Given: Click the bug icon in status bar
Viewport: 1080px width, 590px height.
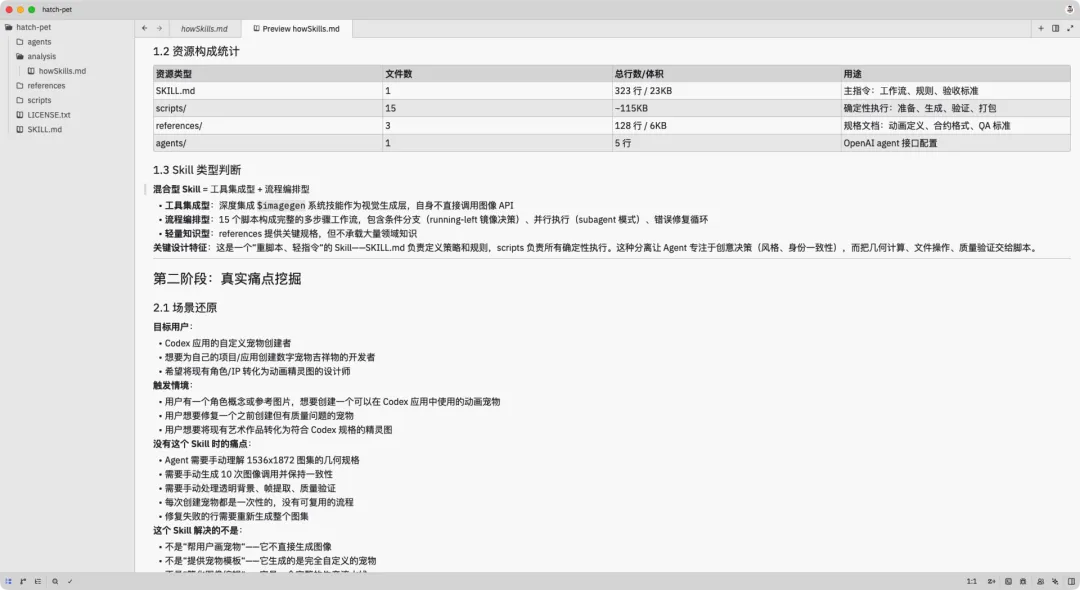Looking at the screenshot, I should 1023,581.
